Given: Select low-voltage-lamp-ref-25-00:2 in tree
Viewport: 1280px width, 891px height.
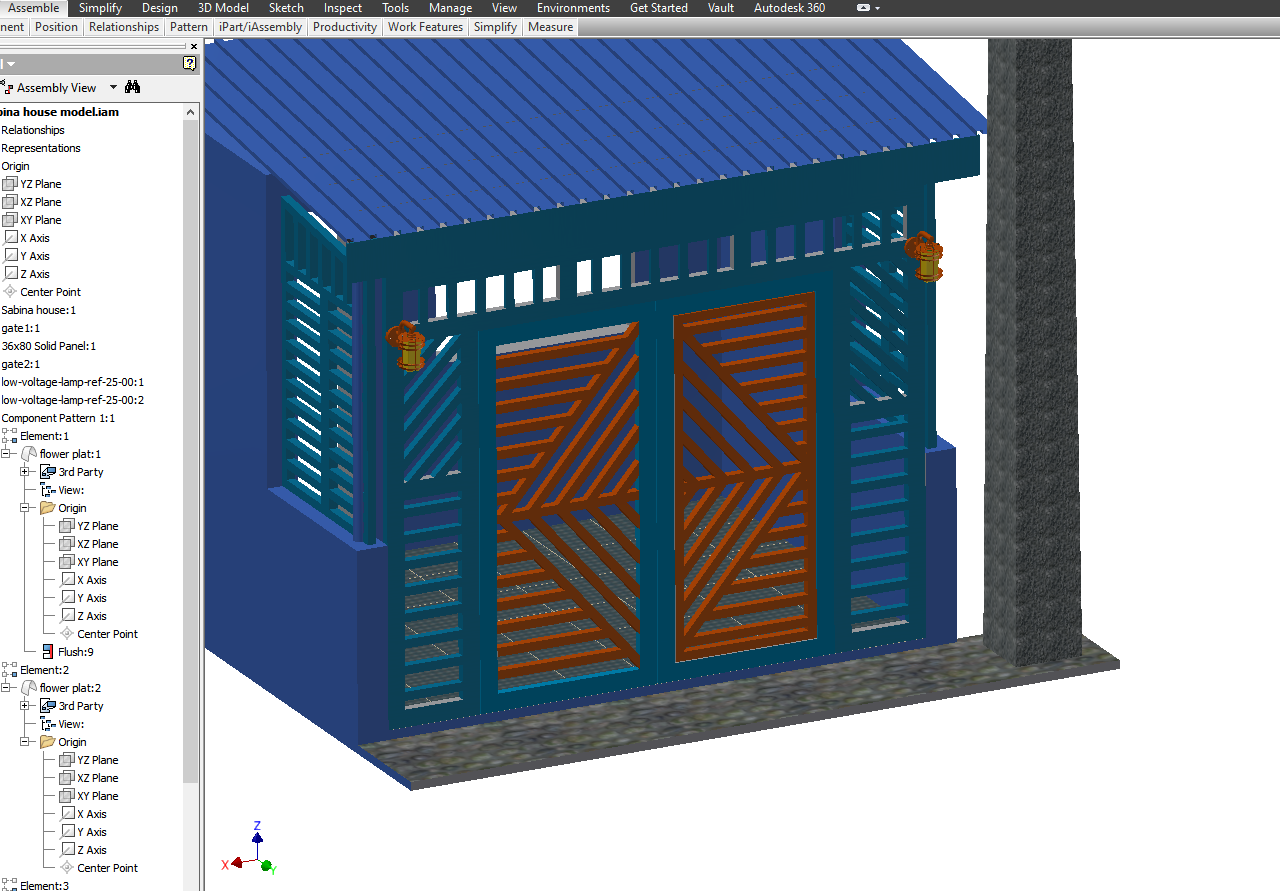Looking at the screenshot, I should click(x=72, y=400).
